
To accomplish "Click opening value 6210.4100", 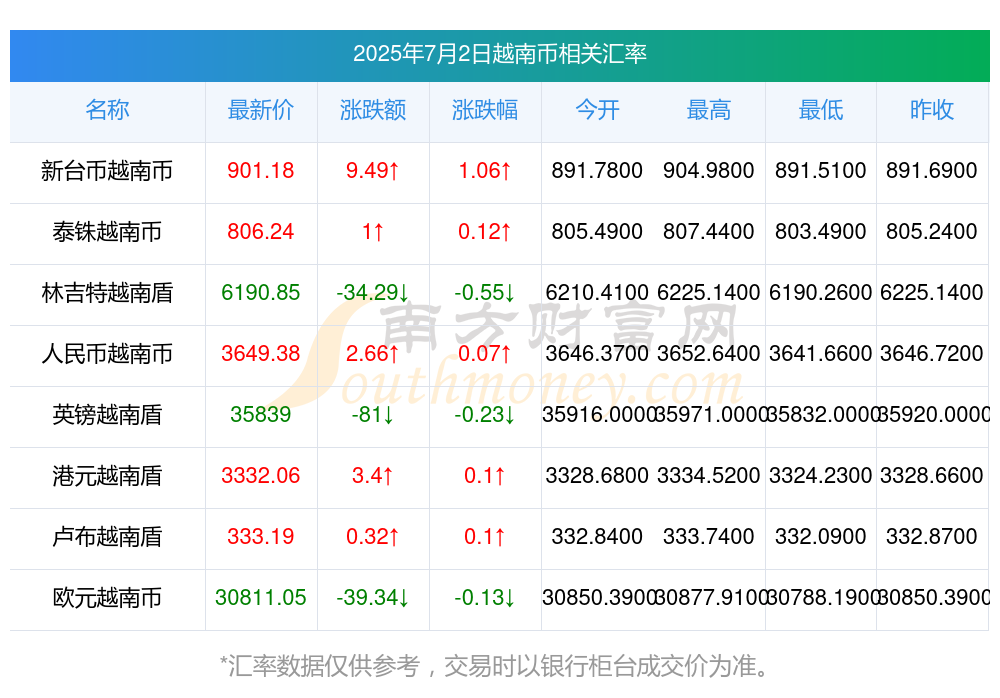I will pyautogui.click(x=597, y=293).
